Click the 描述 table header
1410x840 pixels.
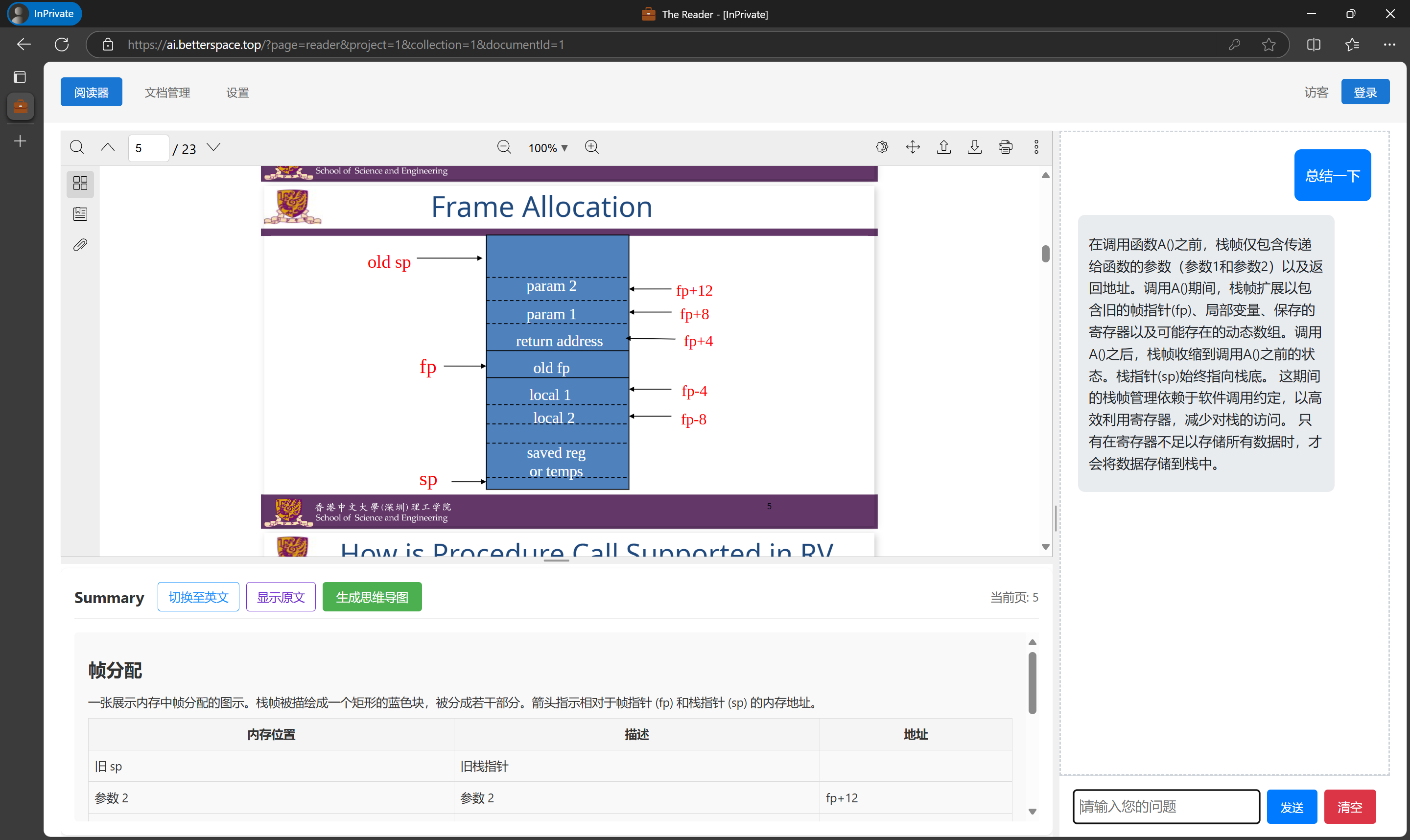point(636,735)
